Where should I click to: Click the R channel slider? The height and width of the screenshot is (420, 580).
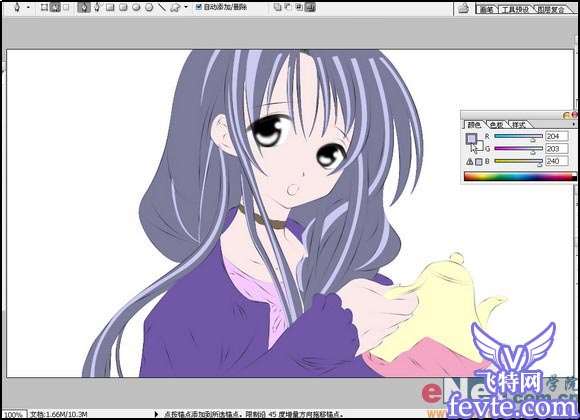pos(518,137)
